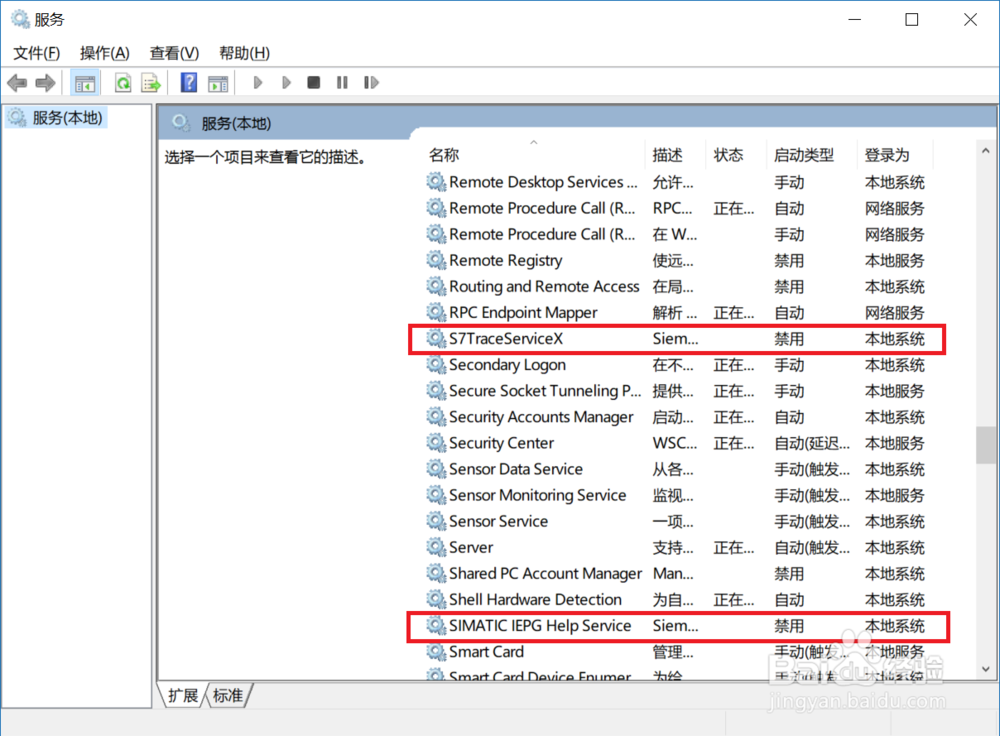Click the Forward arrow toolbar icon
Screen dimensions: 1000x736
coord(45,82)
